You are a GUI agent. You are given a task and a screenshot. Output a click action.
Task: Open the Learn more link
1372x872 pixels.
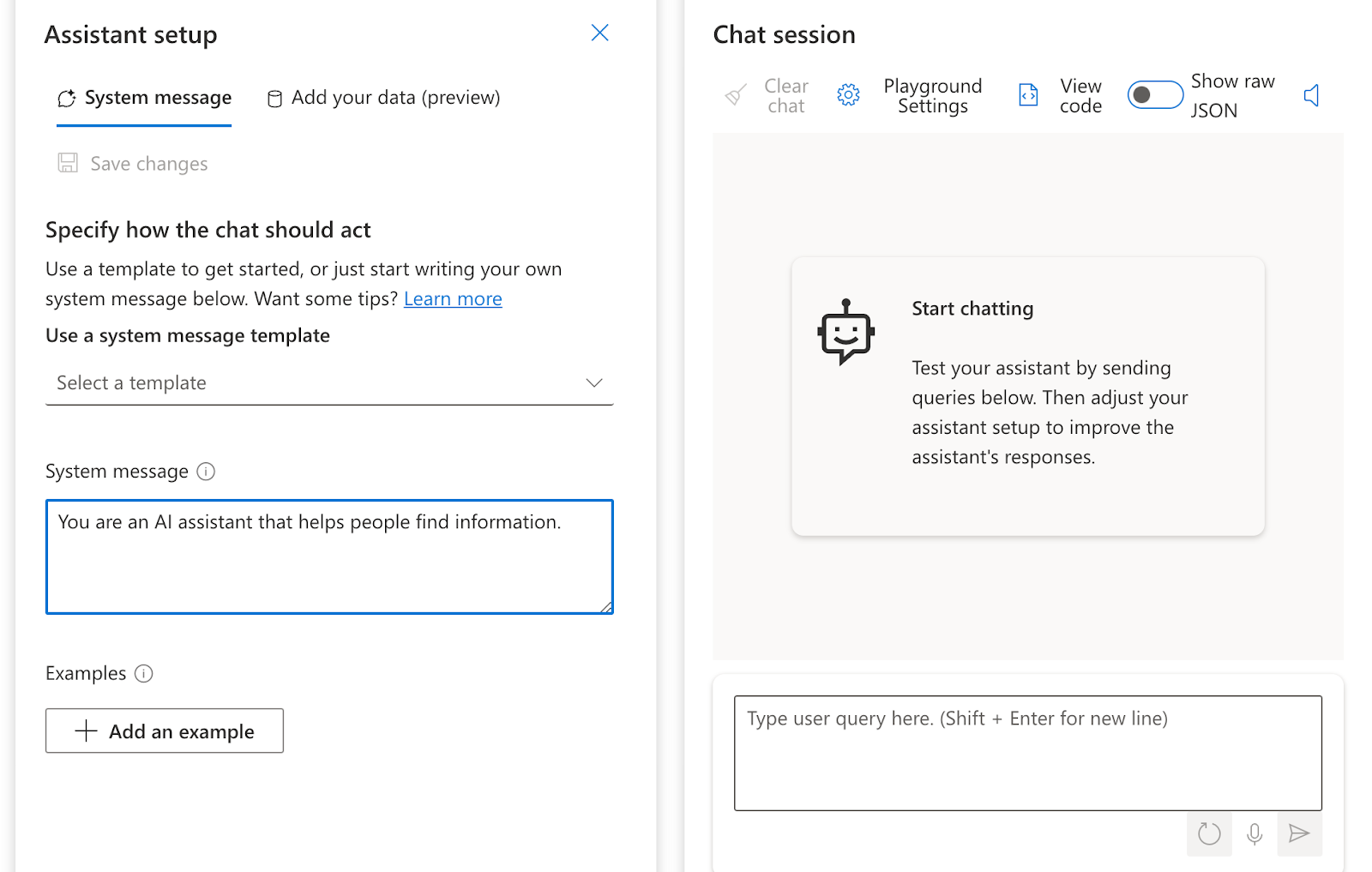(453, 298)
